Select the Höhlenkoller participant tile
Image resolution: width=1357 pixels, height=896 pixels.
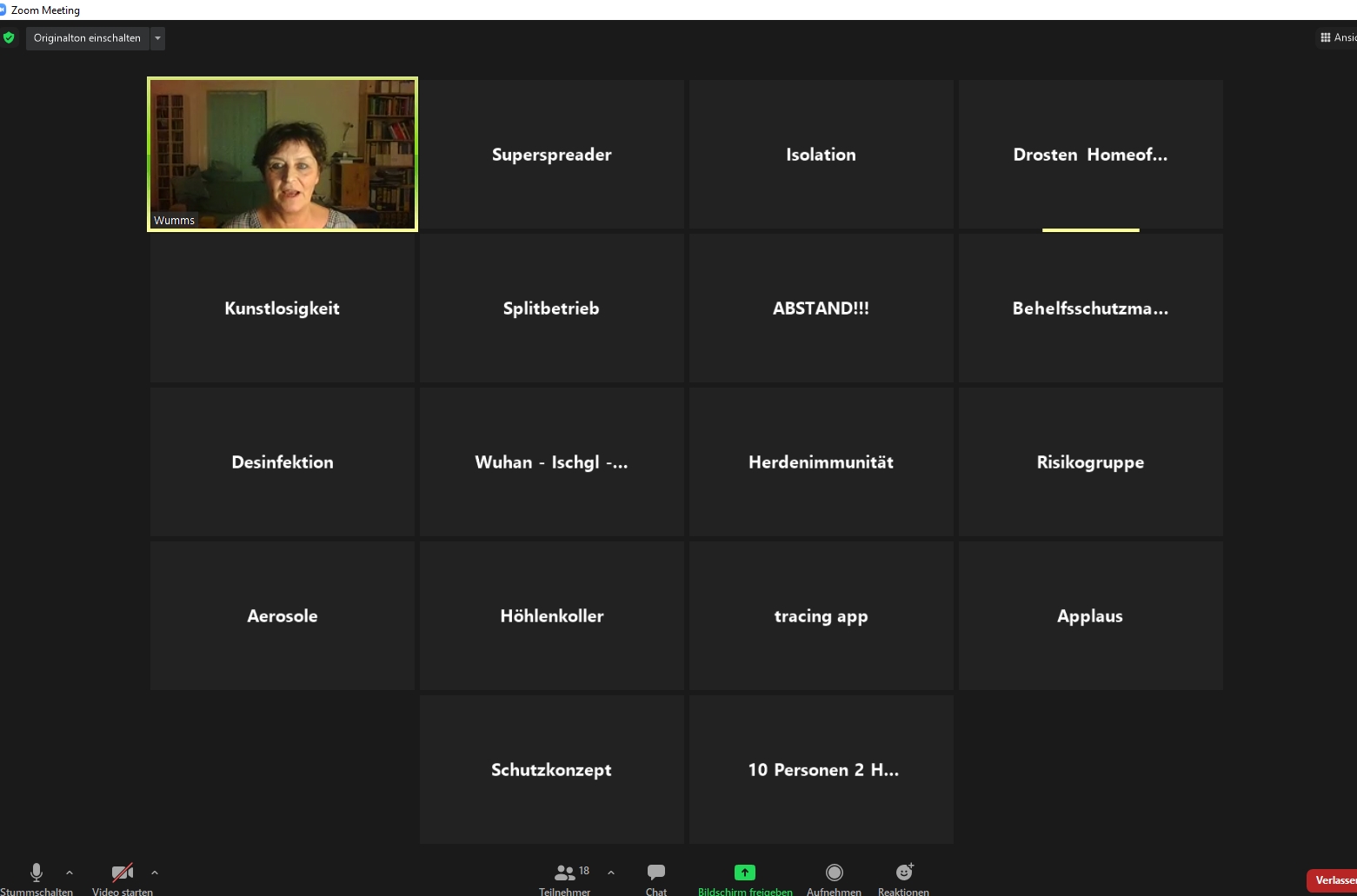click(x=552, y=616)
